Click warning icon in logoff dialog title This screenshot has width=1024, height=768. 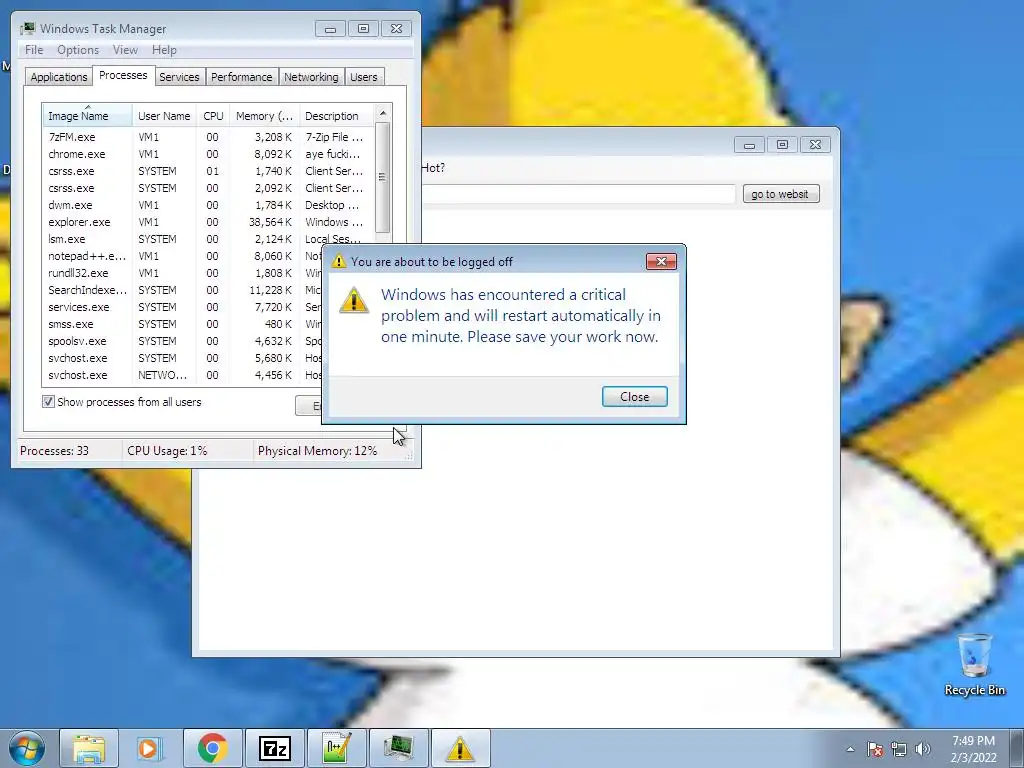(338, 261)
